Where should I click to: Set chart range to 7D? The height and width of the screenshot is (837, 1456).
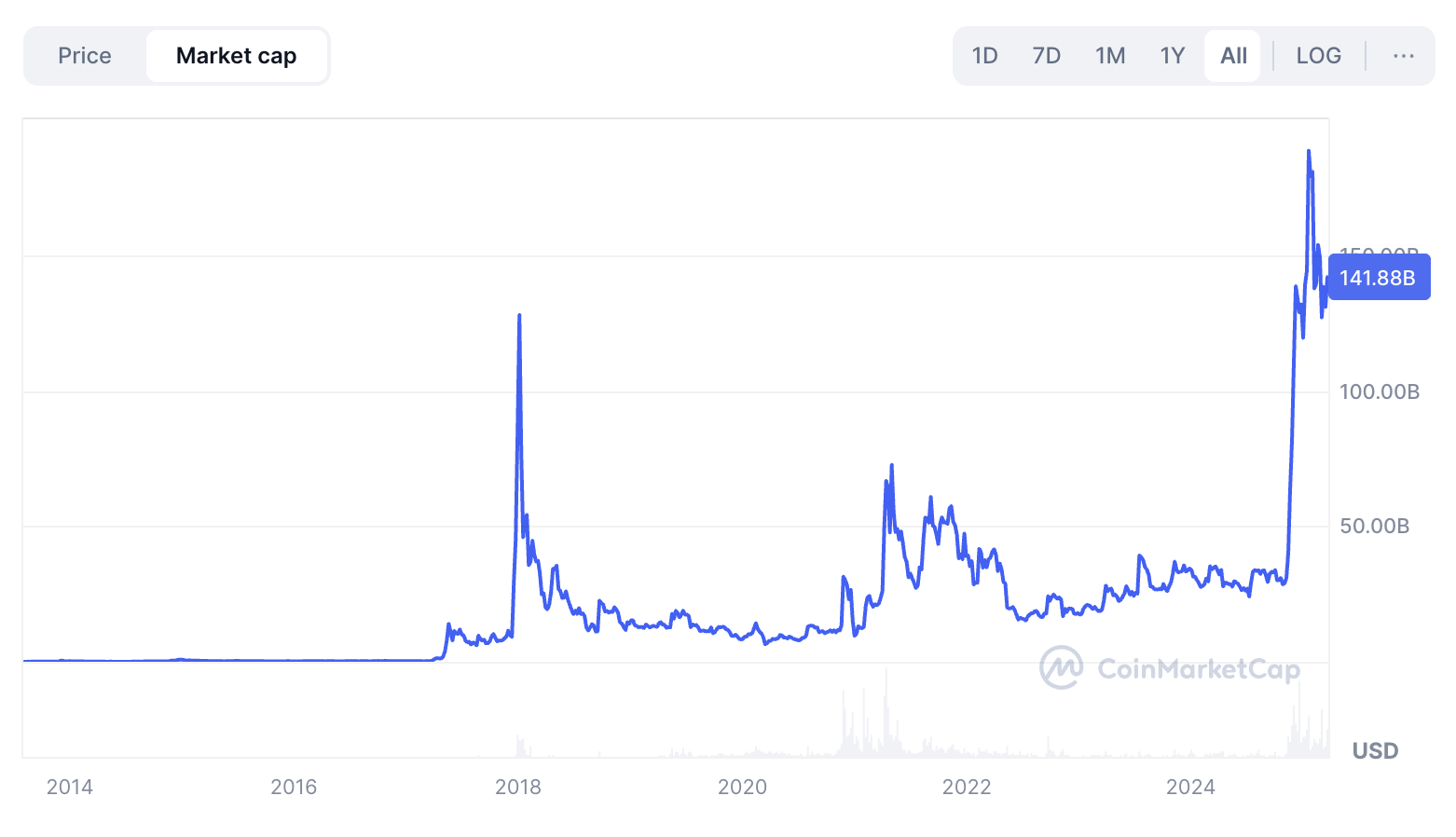pos(1047,56)
